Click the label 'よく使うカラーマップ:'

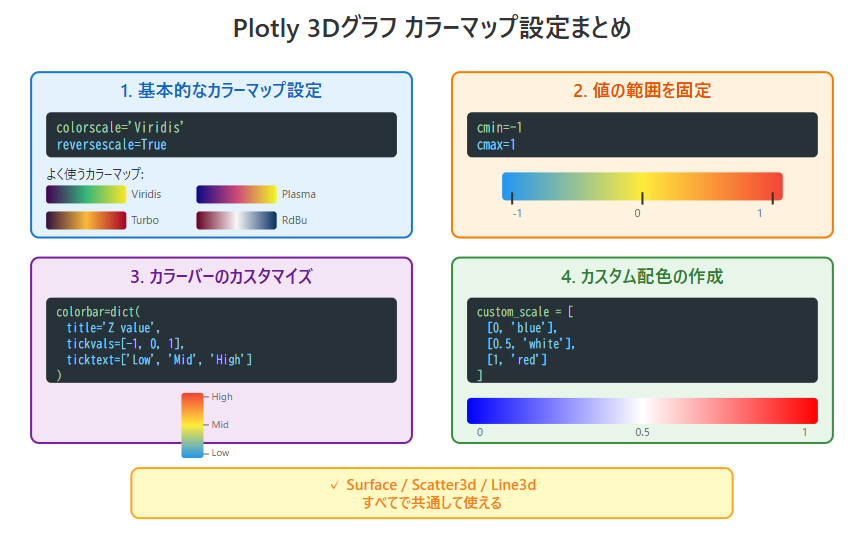pos(95,174)
